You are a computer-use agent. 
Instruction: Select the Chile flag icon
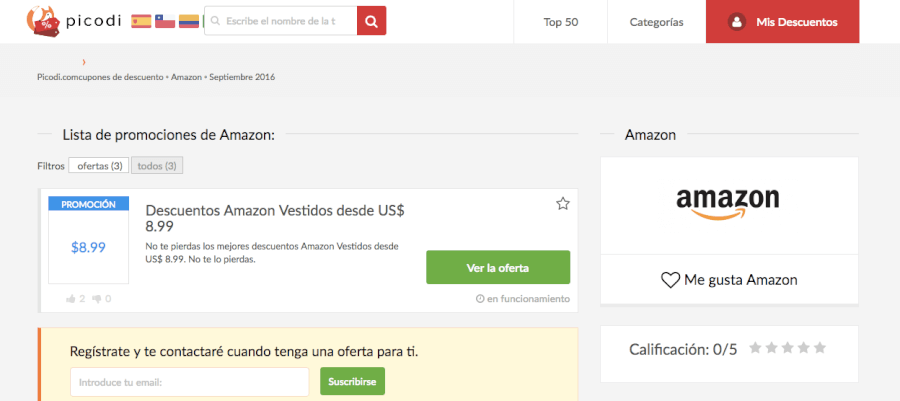tap(165, 21)
